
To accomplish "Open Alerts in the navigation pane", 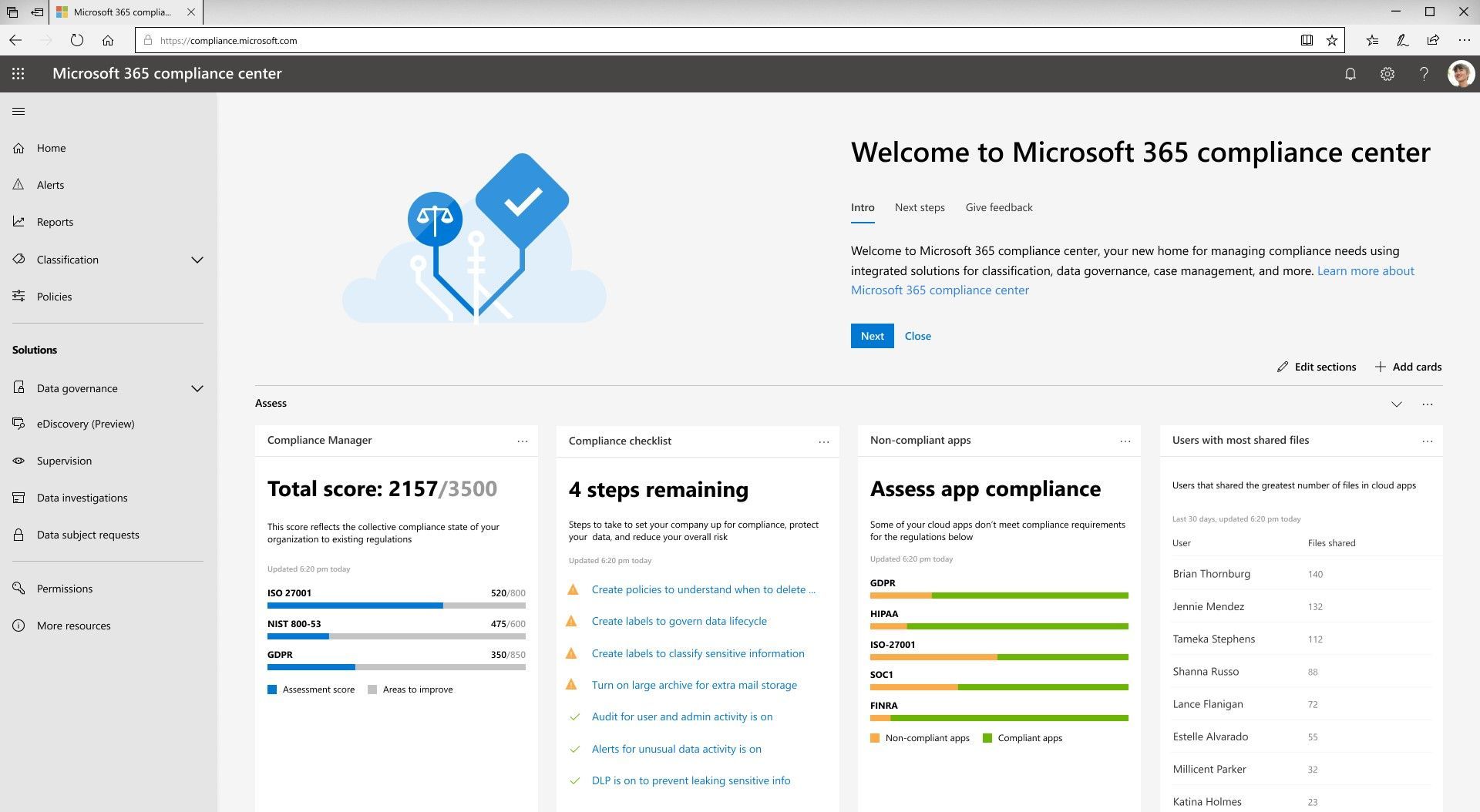I will tap(50, 185).
